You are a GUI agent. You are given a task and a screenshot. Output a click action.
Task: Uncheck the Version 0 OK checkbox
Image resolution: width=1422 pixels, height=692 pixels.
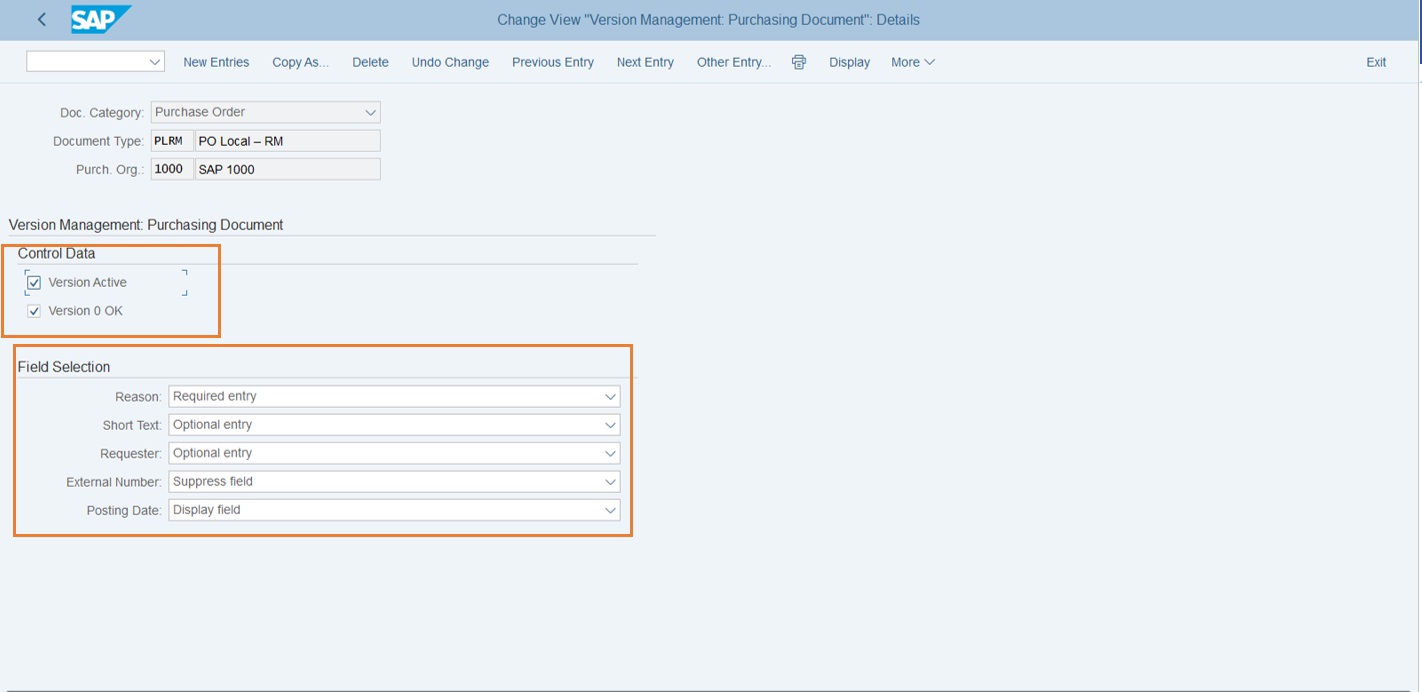[35, 311]
